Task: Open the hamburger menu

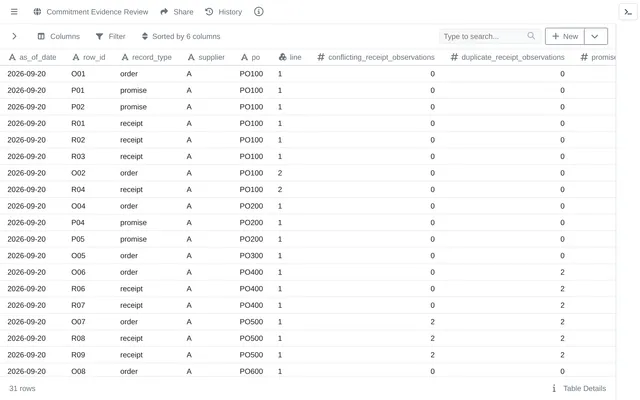Action: pyautogui.click(x=14, y=12)
